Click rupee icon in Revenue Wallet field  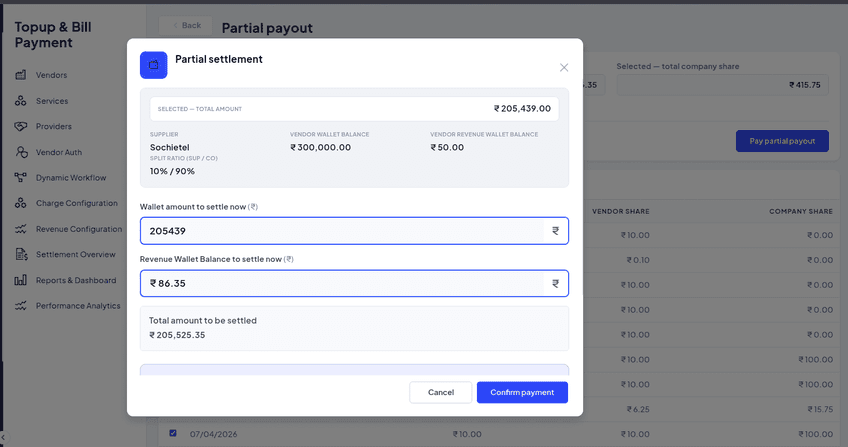pyautogui.click(x=555, y=283)
